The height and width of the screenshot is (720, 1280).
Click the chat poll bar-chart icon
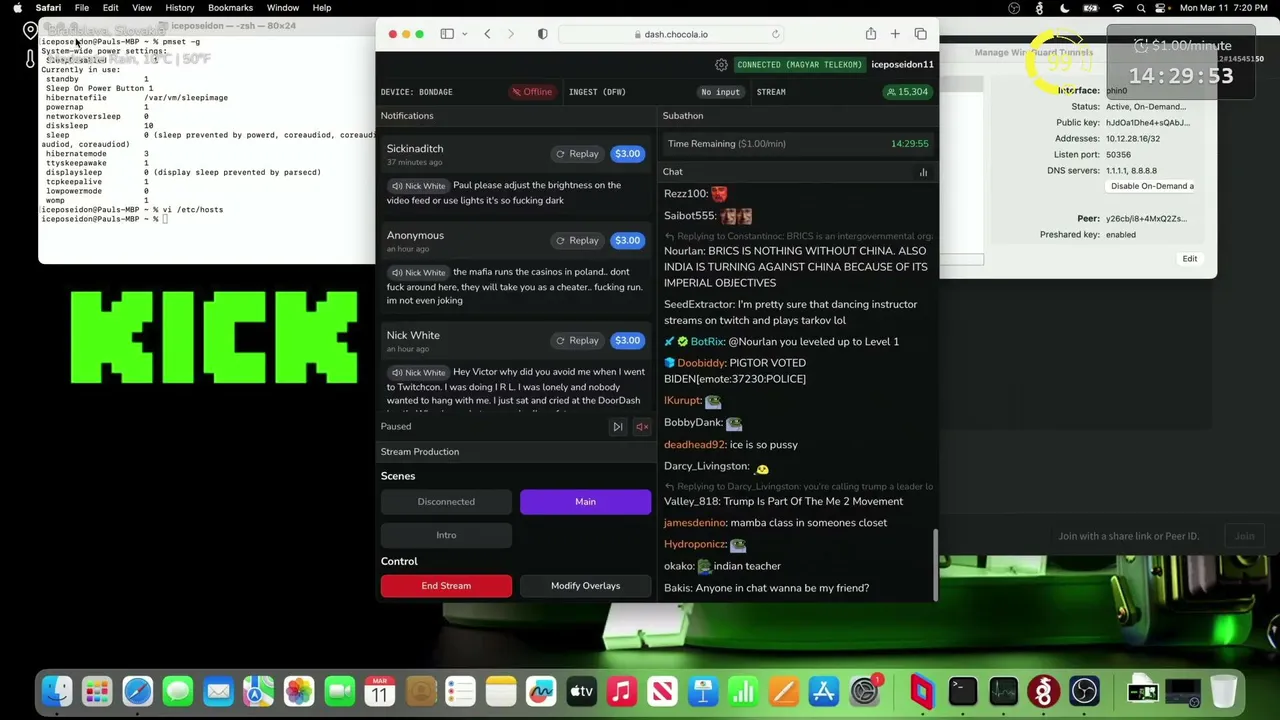[x=923, y=172]
